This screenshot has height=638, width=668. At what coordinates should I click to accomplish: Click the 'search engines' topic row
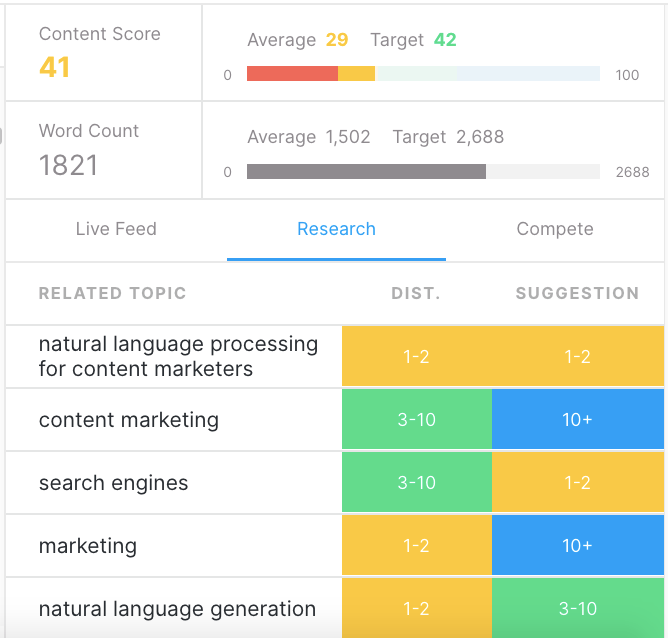[x=113, y=483]
